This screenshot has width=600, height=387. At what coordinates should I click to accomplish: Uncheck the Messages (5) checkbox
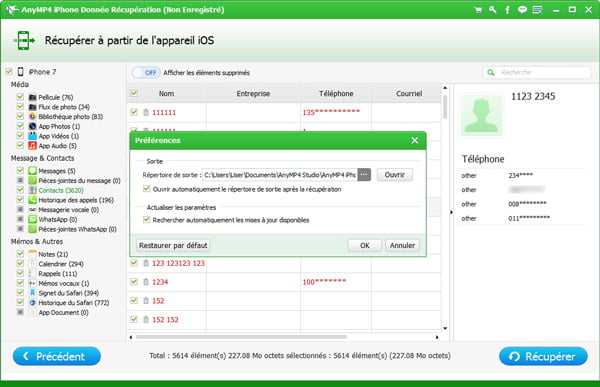click(x=20, y=170)
